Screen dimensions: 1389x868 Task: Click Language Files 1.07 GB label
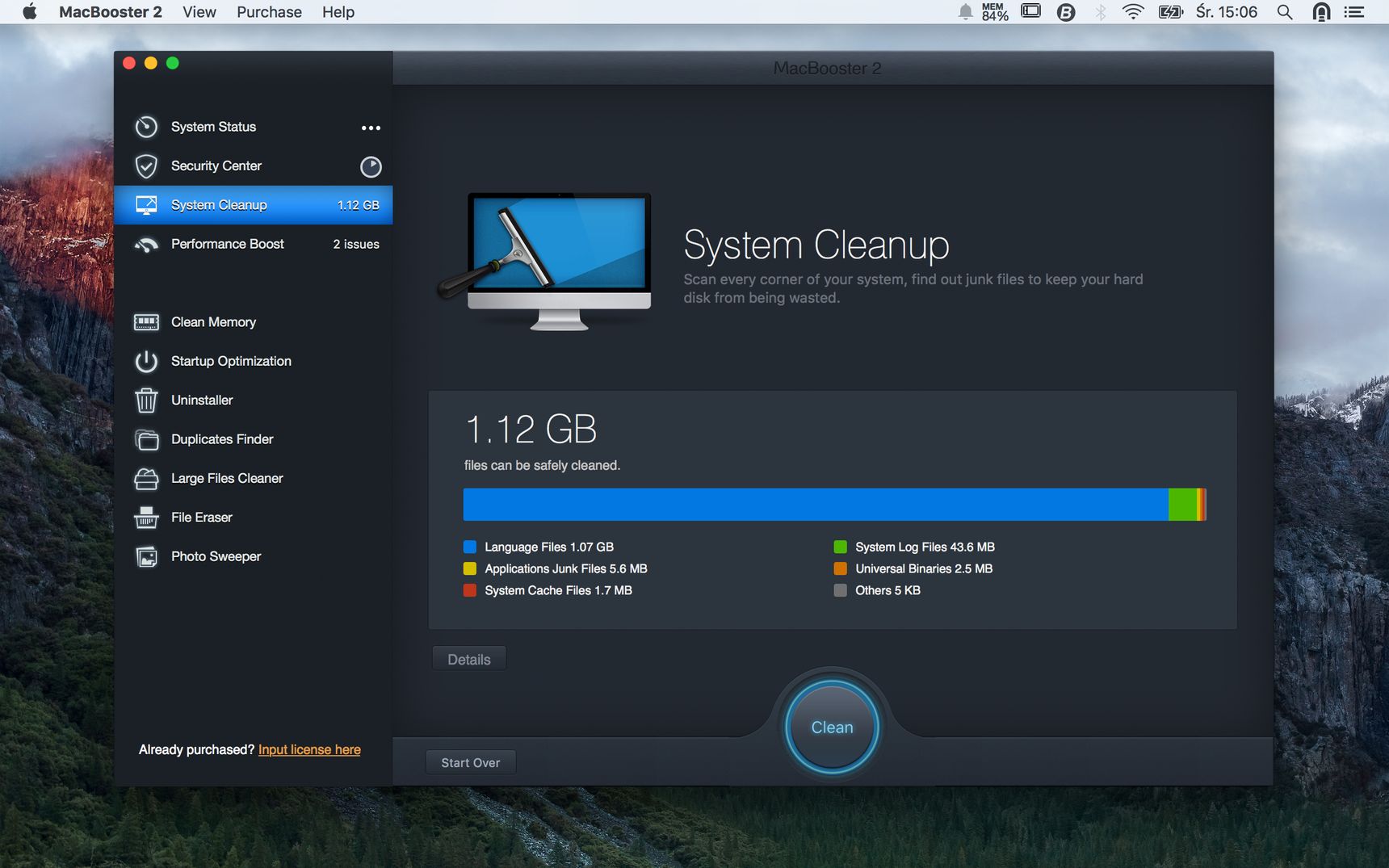tap(549, 547)
